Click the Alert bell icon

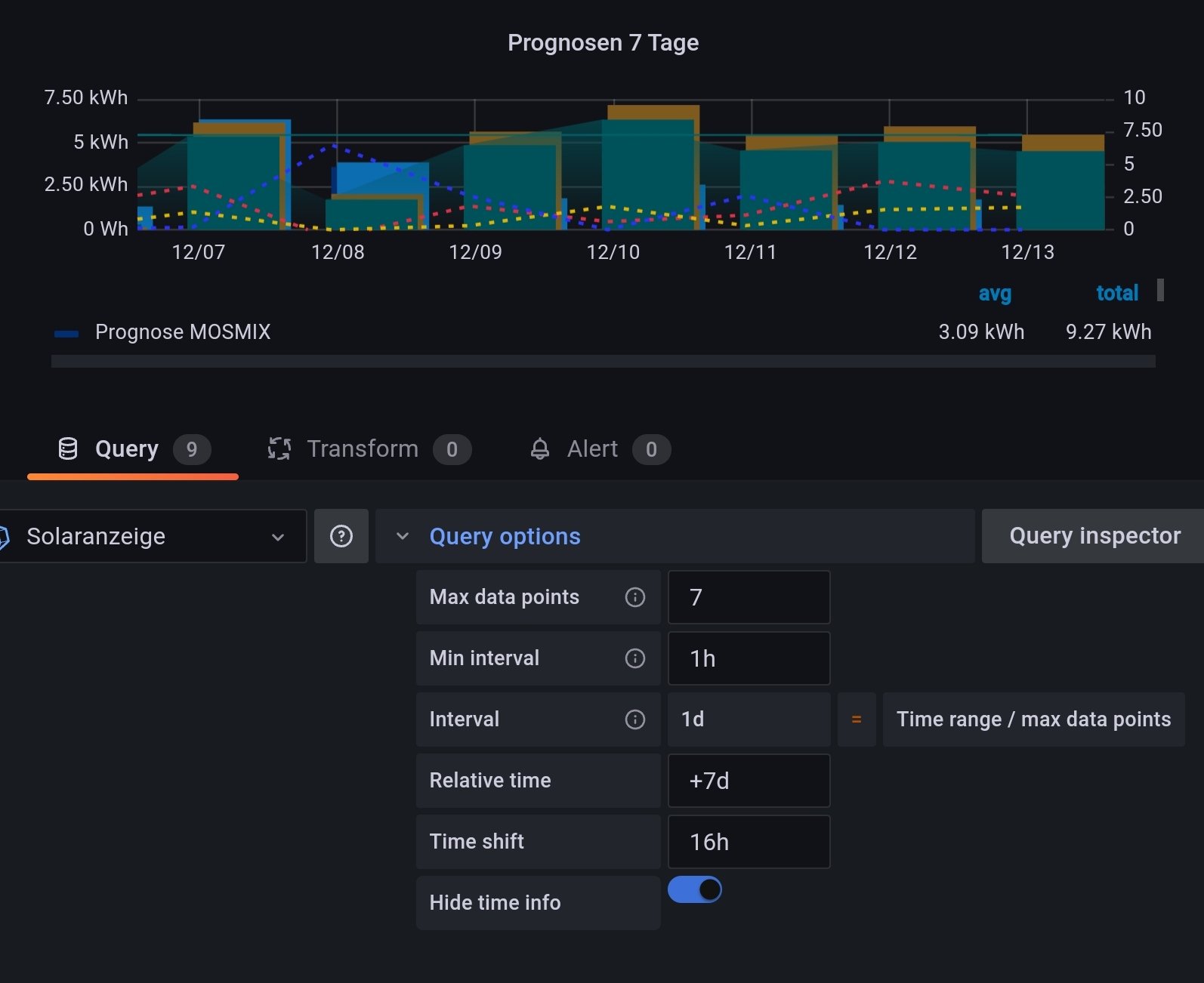(540, 448)
